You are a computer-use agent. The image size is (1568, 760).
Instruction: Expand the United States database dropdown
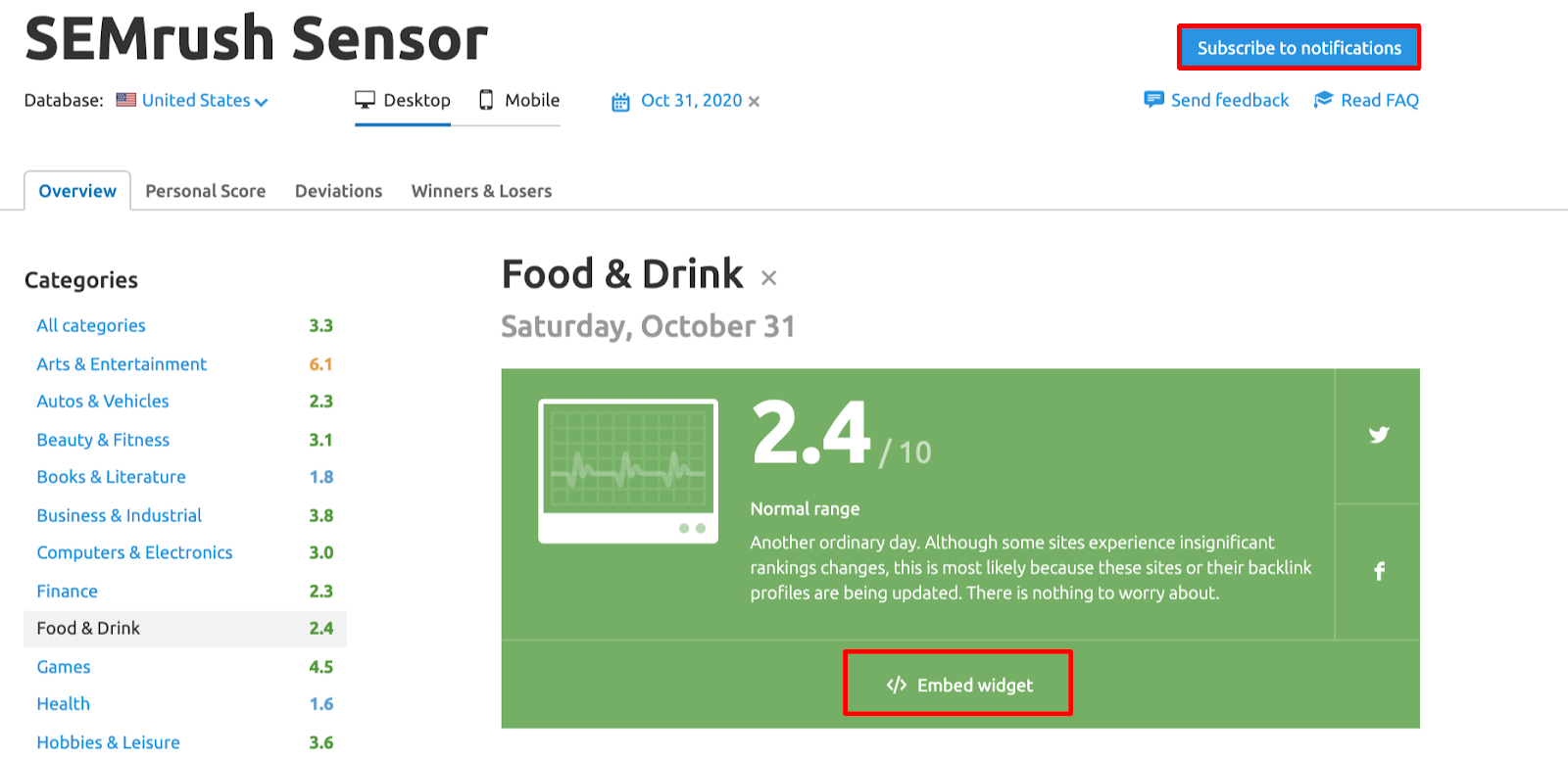(205, 100)
